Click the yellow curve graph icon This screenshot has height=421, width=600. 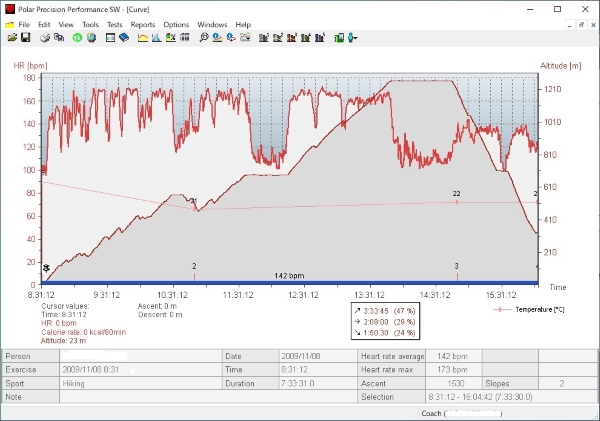143,38
